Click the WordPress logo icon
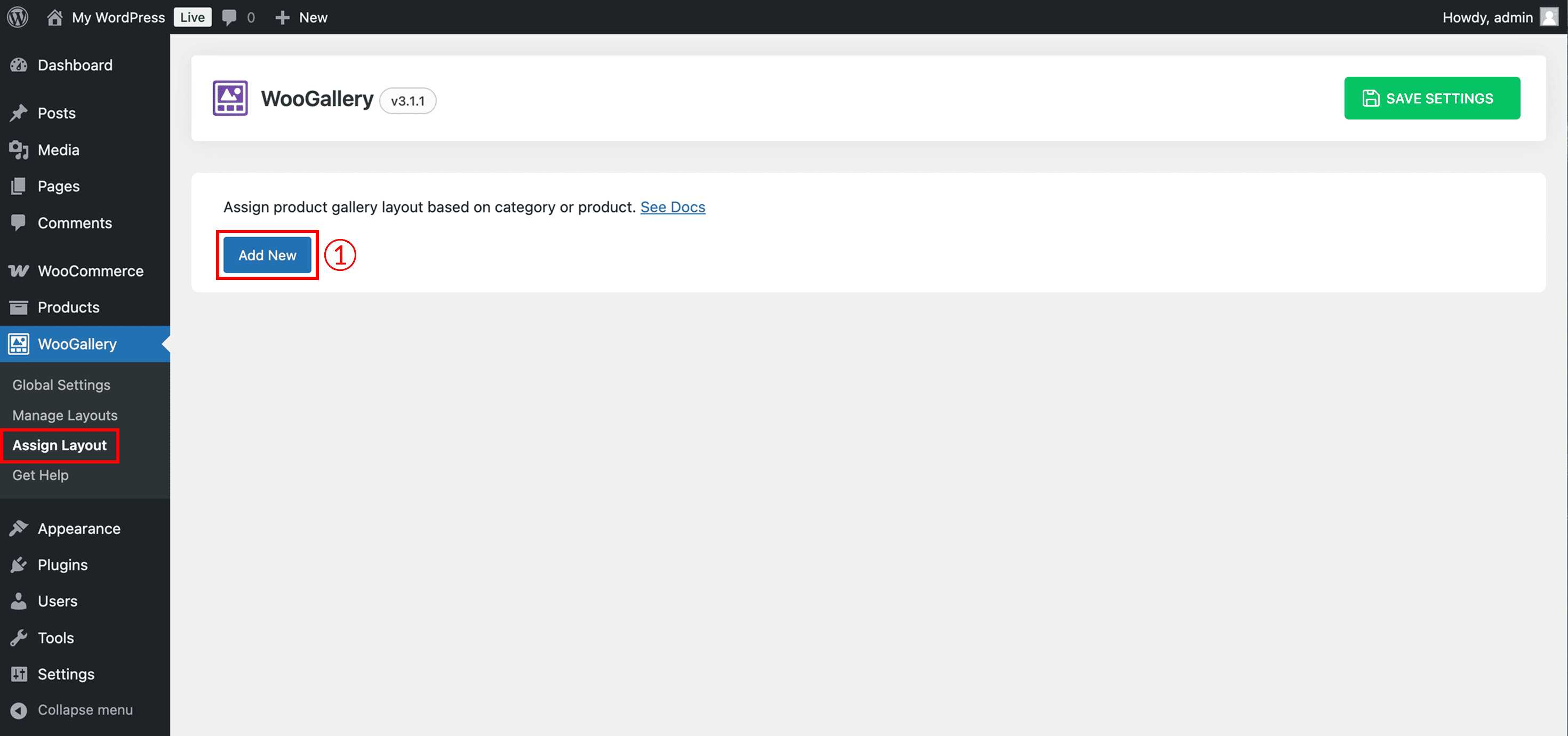The width and height of the screenshot is (1568, 736). point(18,17)
